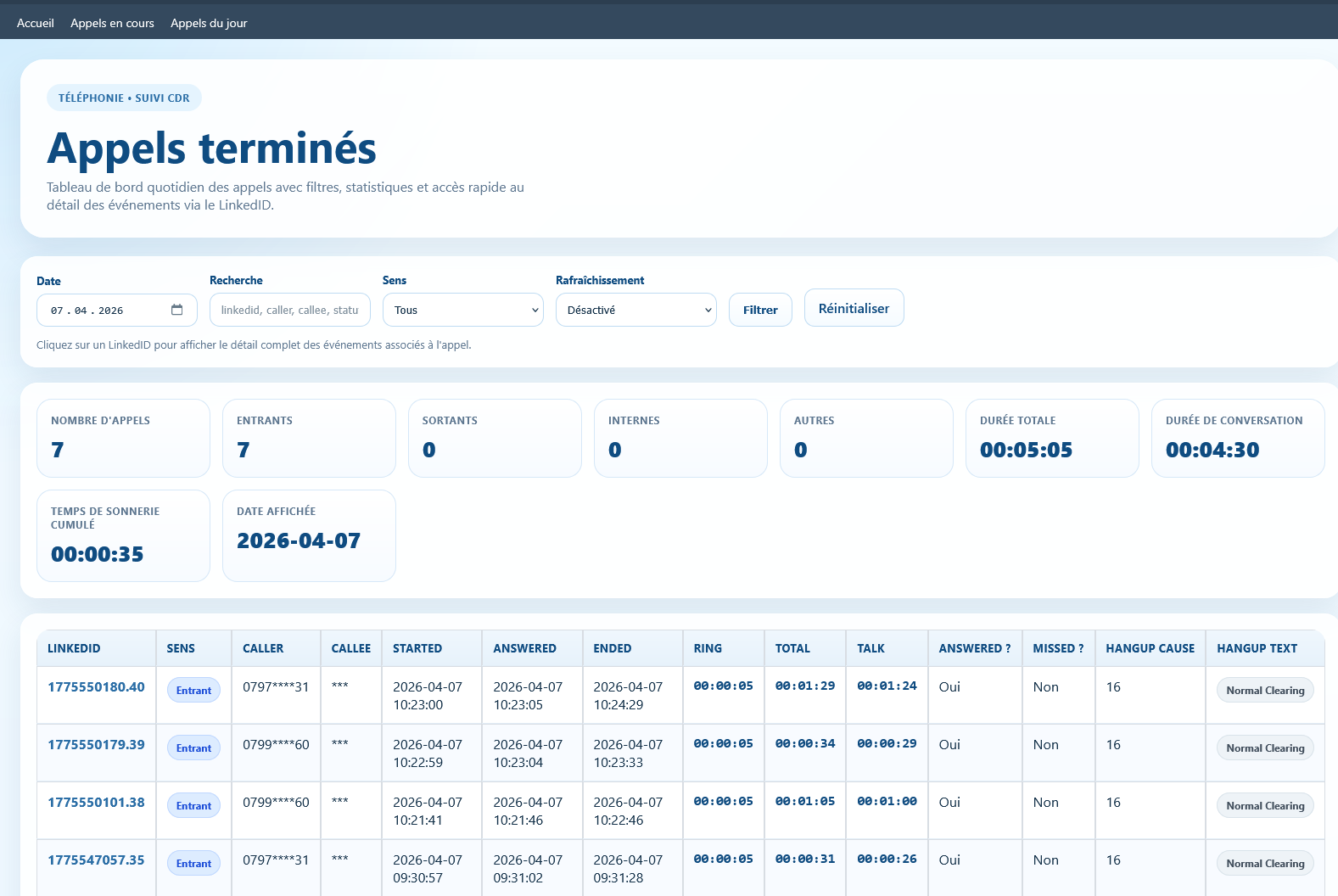This screenshot has width=1338, height=896.
Task: Open LinkedID 1775550180.40 details
Action: click(96, 686)
